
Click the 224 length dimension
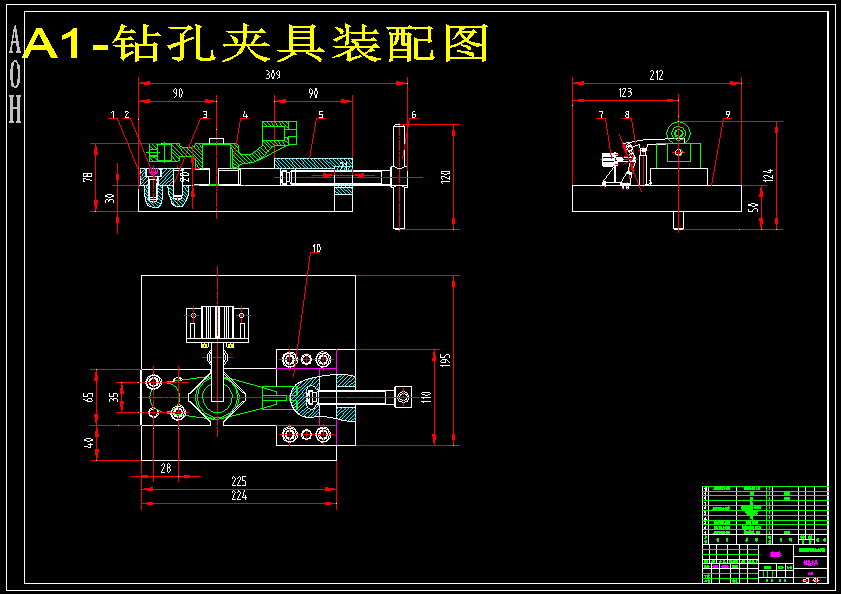point(239,496)
